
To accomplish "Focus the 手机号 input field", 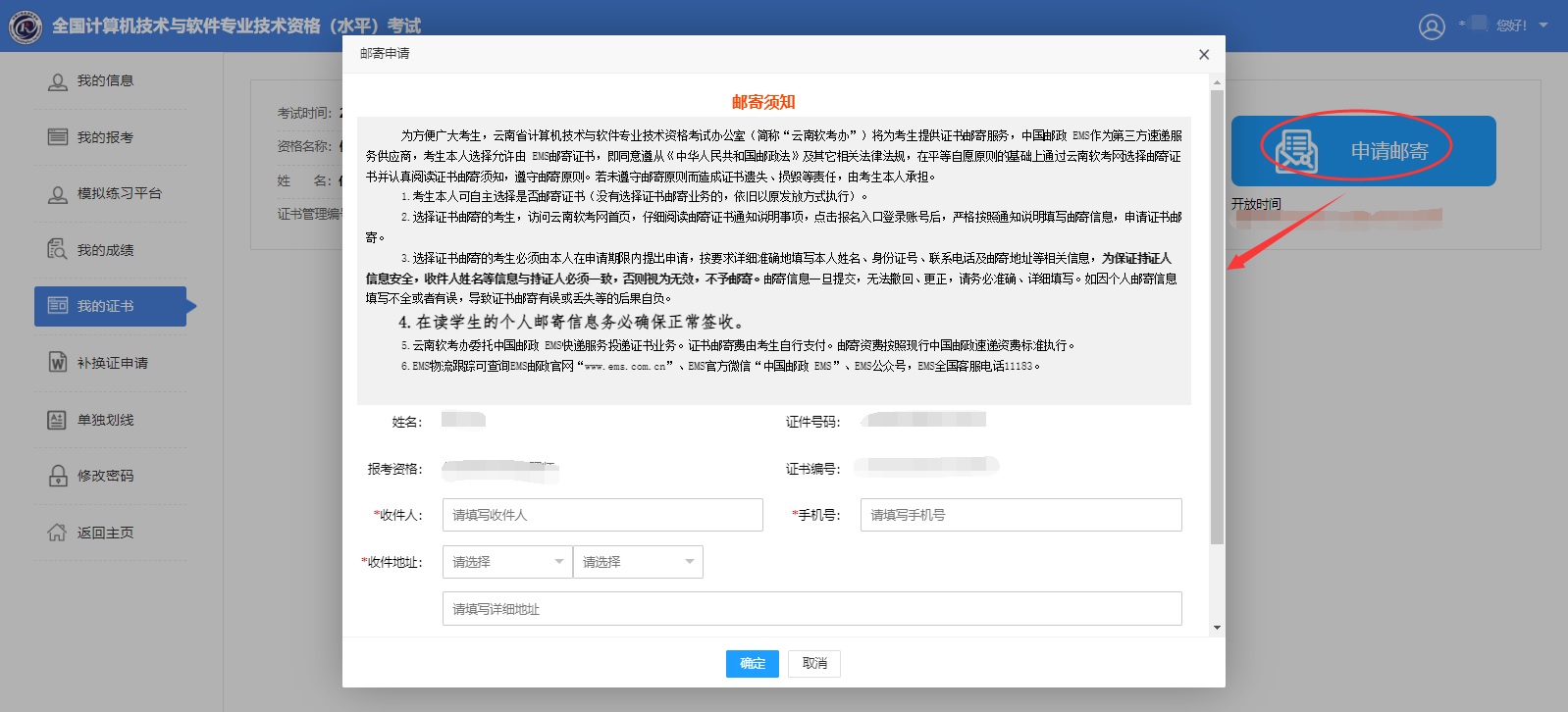I will 1020,515.
